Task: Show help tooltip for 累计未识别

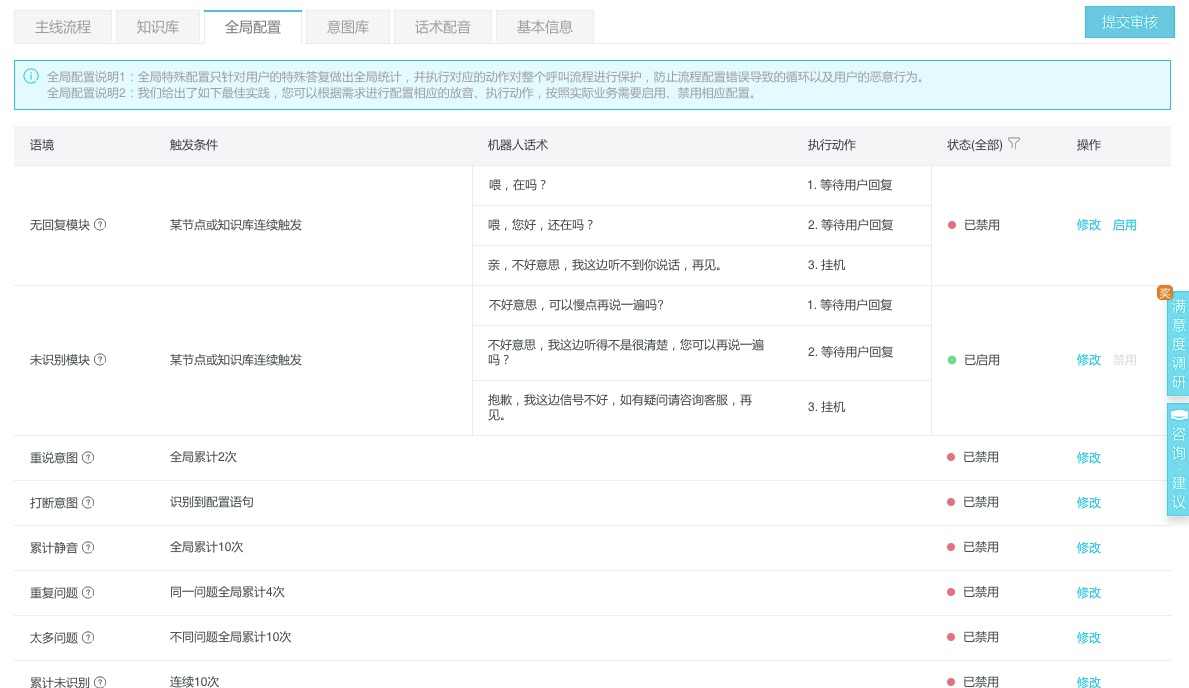Action: point(100,682)
